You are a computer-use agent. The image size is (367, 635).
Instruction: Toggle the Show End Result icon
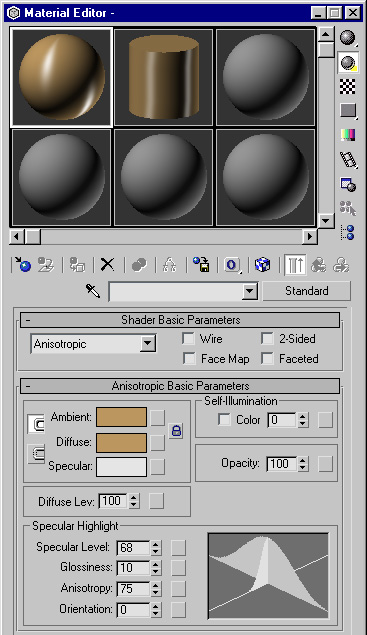point(294,265)
